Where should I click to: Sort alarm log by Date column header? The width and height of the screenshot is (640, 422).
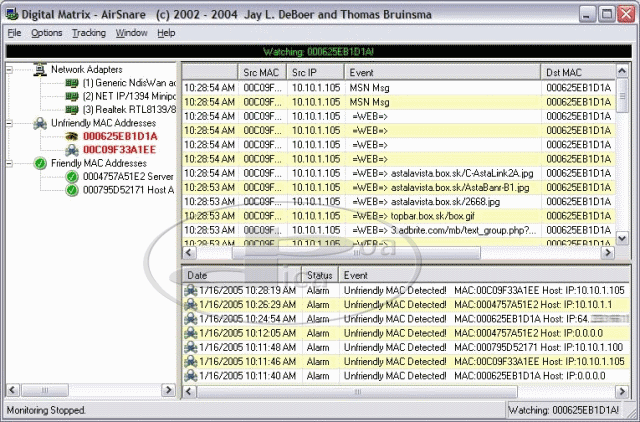tap(197, 275)
